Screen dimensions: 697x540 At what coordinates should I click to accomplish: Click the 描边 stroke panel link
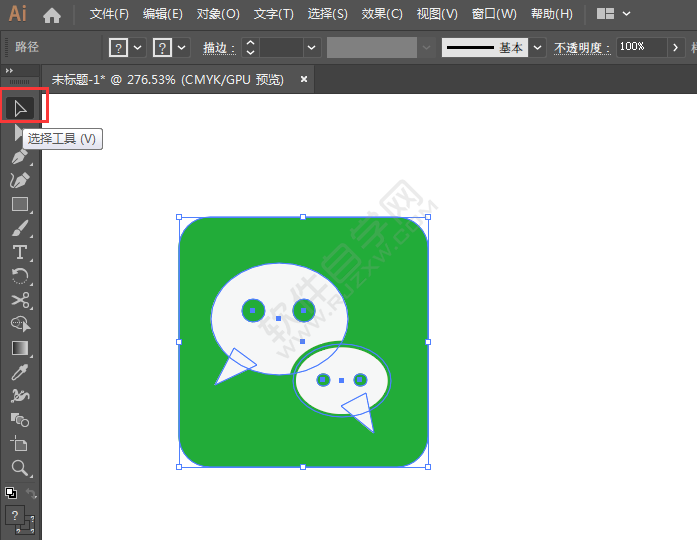219,48
